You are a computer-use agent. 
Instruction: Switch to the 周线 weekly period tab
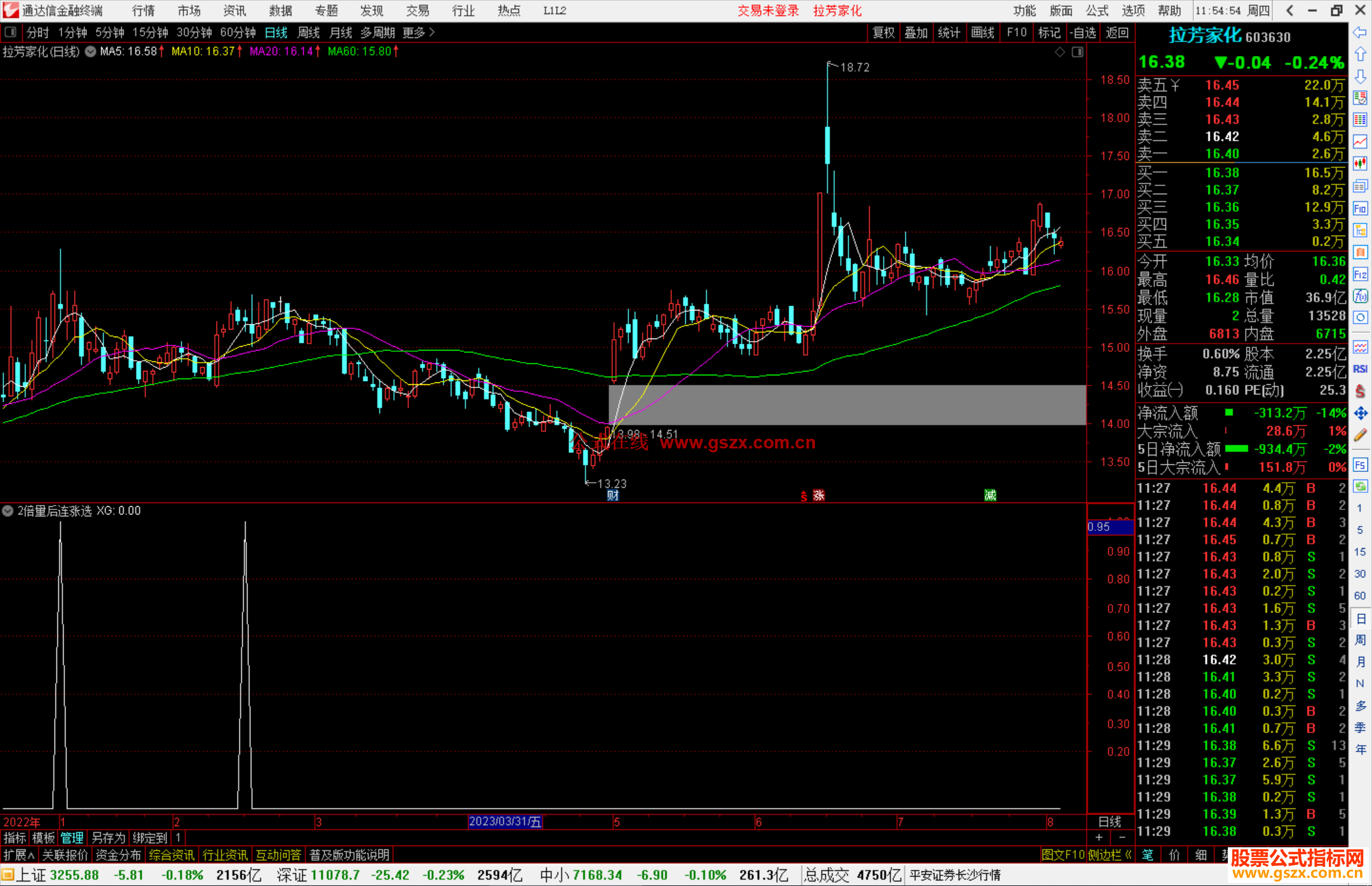(x=309, y=32)
